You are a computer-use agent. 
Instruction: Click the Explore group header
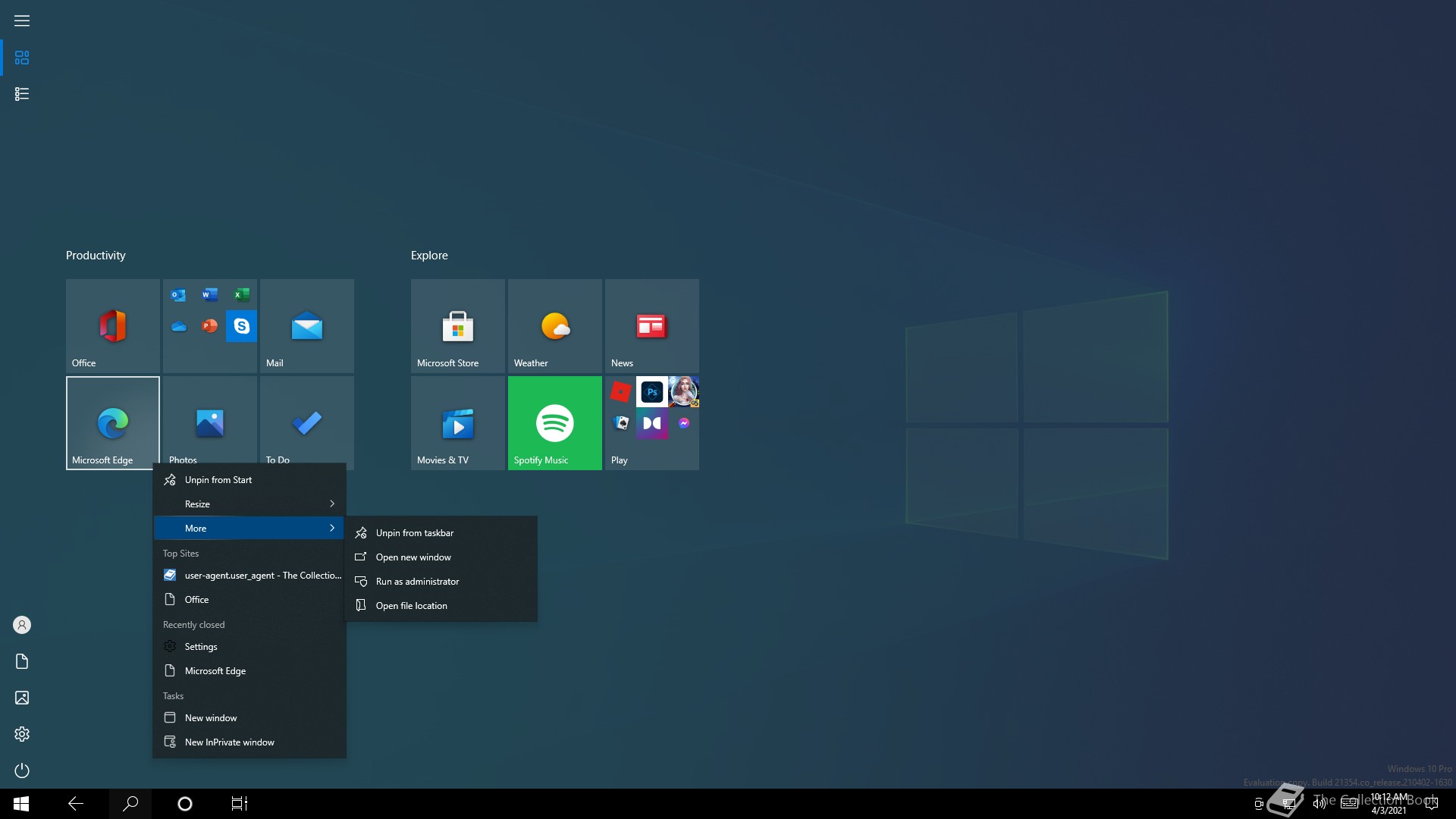[x=429, y=256]
